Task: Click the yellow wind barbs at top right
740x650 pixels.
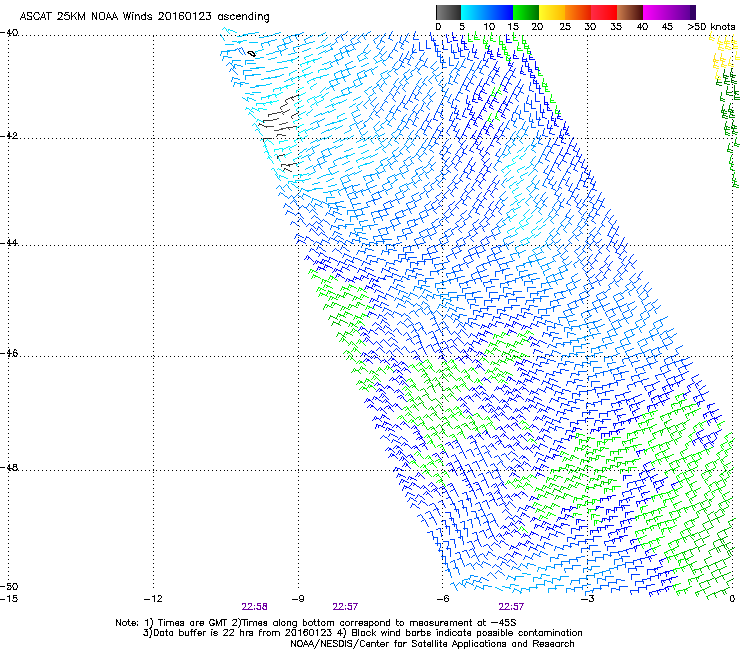Action: (x=722, y=54)
